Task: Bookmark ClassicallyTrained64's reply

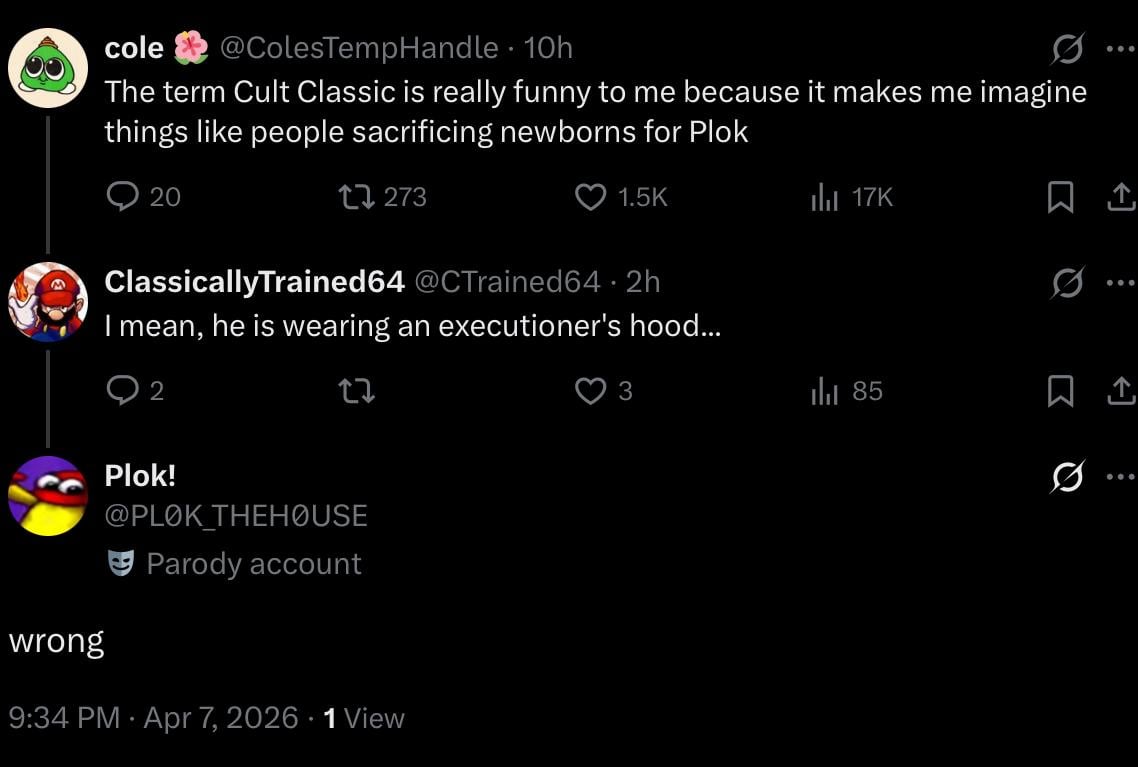Action: click(1058, 391)
